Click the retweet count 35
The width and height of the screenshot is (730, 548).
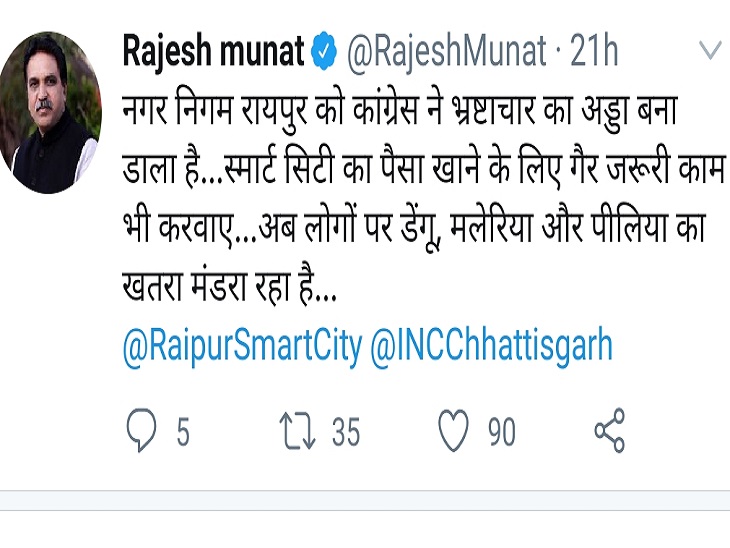(346, 432)
